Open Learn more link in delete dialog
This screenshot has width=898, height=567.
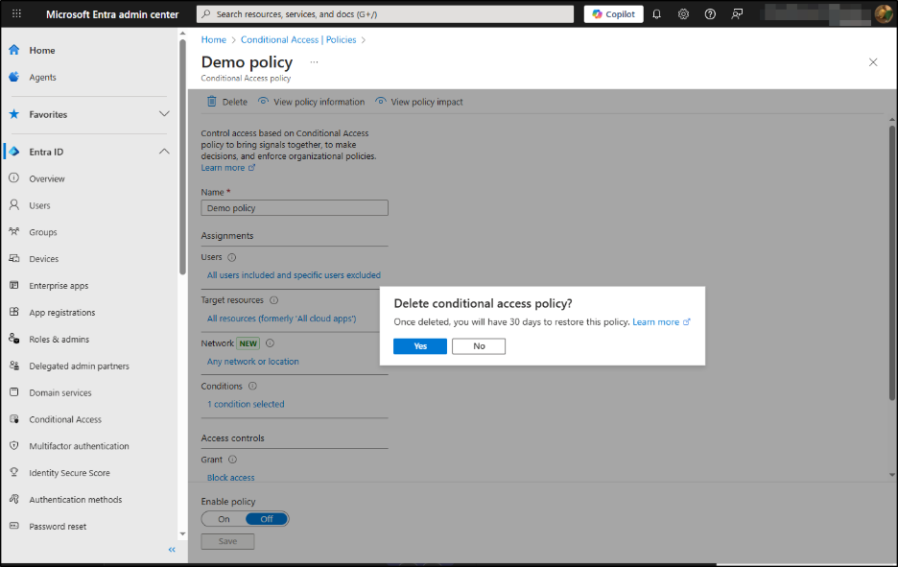(661, 322)
